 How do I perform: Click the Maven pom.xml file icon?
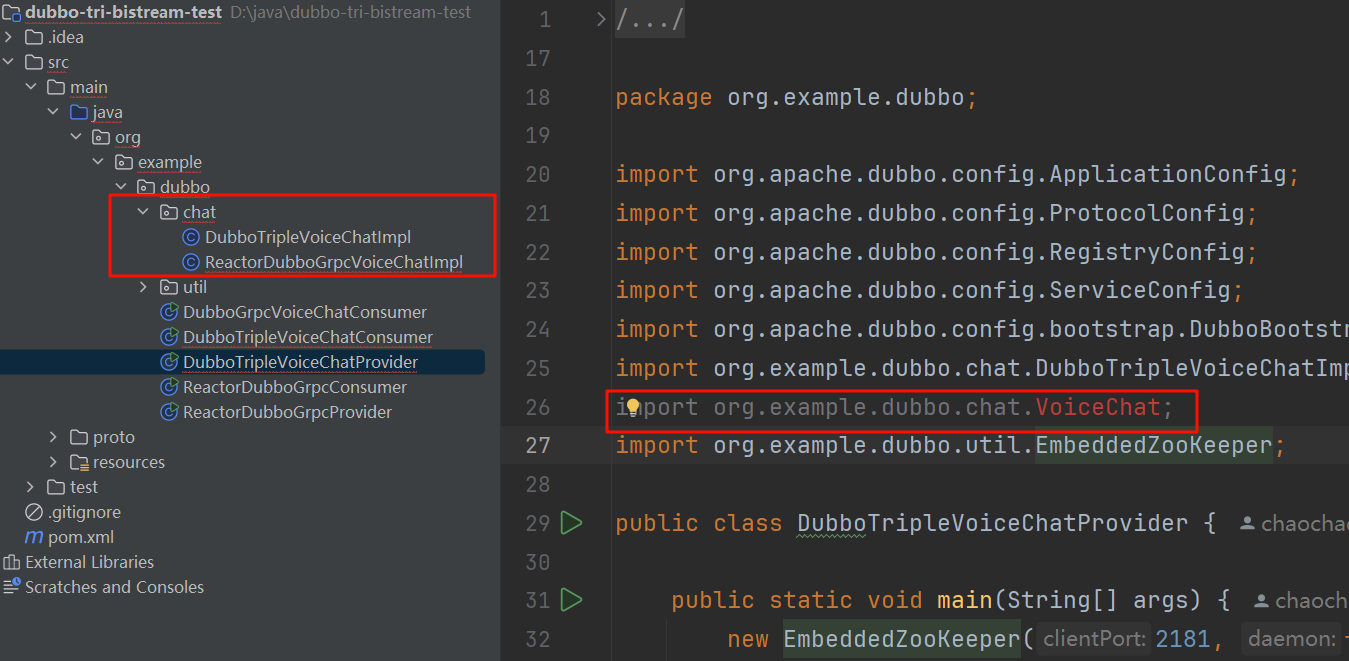pos(34,538)
